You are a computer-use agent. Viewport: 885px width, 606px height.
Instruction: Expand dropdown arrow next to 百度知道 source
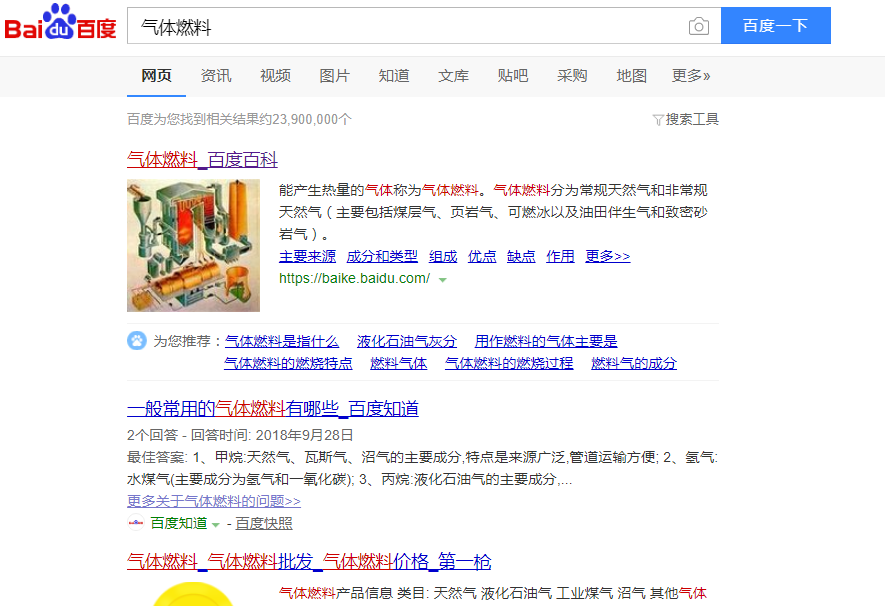215,525
